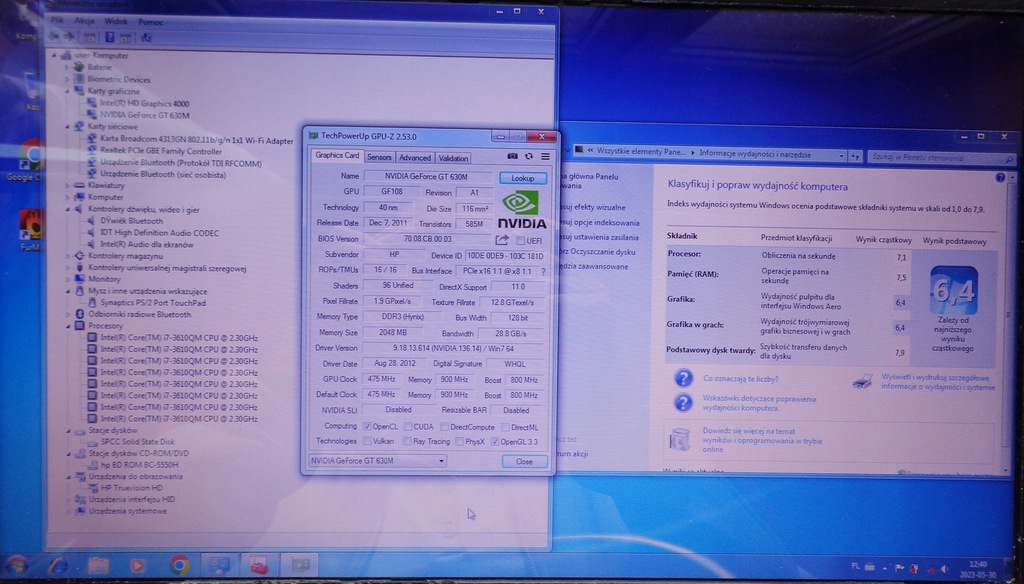1024x584 pixels.
Task: Click the help icon in the performance panel
Action: 1000,178
